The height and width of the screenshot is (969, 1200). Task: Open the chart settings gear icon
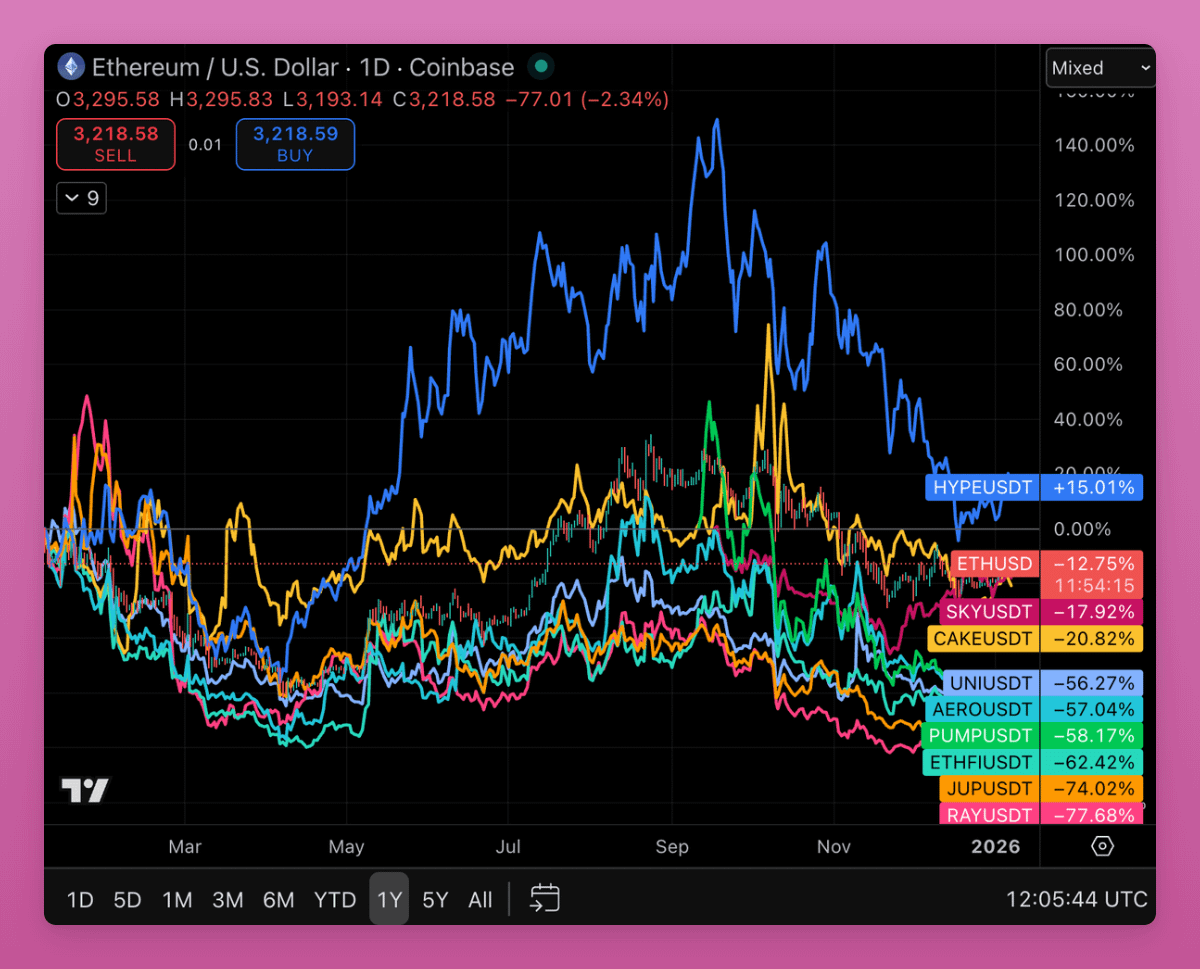(1102, 846)
